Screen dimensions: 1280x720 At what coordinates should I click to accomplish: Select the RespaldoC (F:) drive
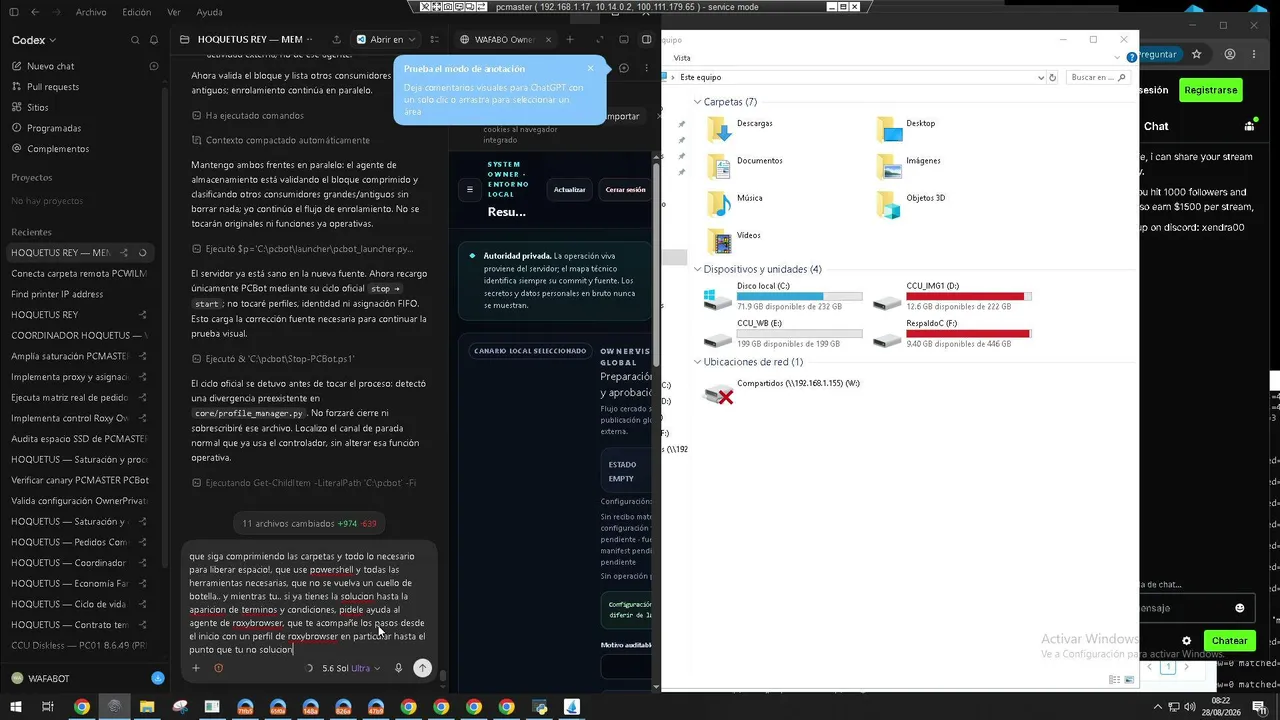(x=953, y=335)
